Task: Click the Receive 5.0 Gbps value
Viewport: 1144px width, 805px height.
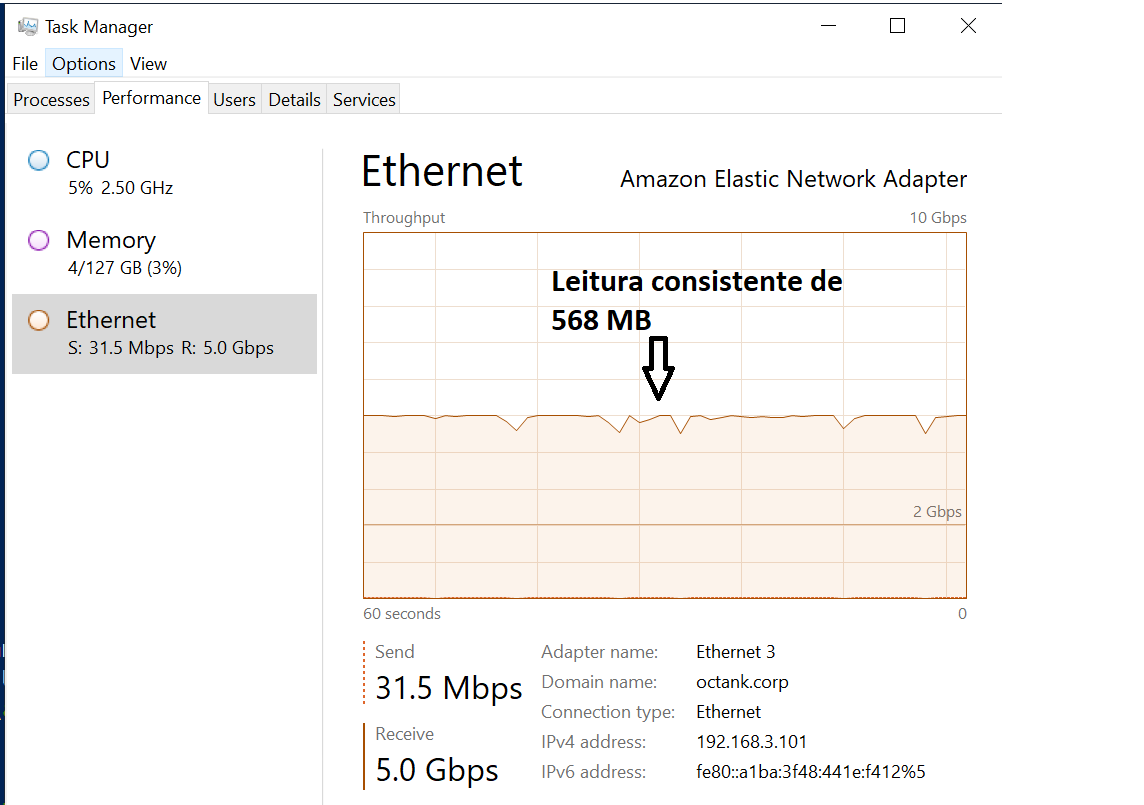Action: click(x=436, y=770)
